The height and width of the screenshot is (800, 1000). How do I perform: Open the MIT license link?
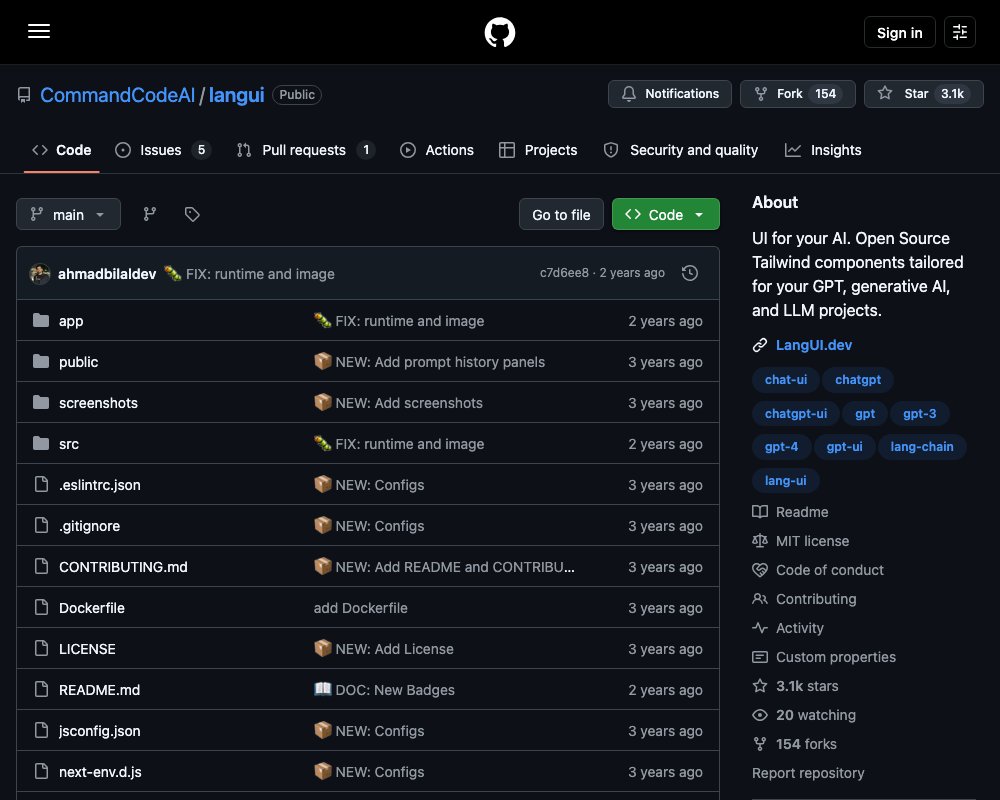(800, 541)
